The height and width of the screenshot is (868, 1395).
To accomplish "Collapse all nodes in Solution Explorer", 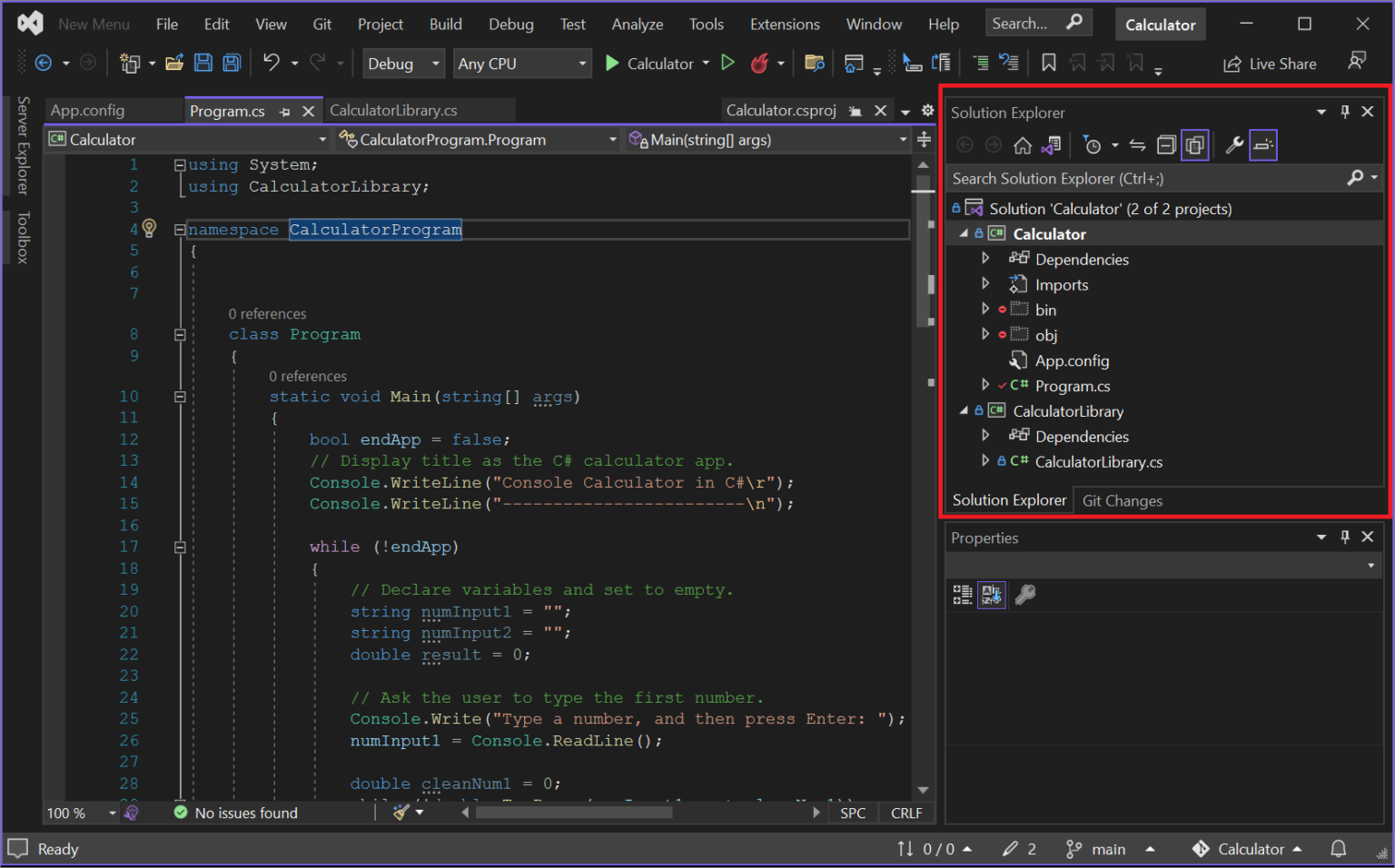I will point(1167,144).
